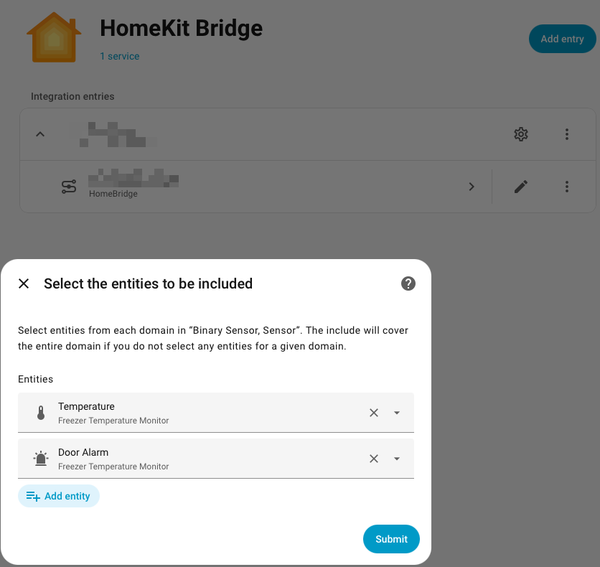The image size is (600, 567).
Task: Close the entity selection dialog
Action: tap(24, 284)
